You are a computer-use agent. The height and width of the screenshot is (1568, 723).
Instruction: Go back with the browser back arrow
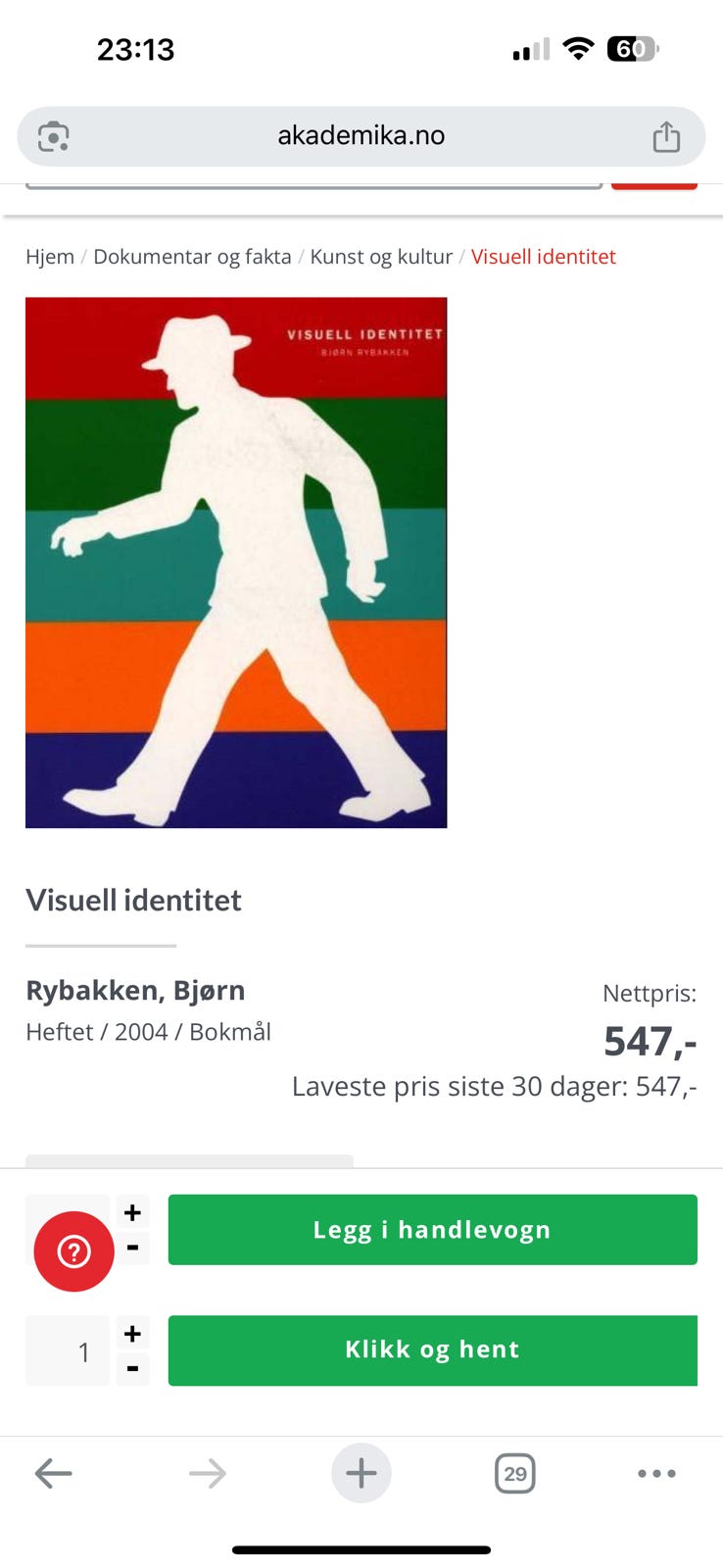pyautogui.click(x=53, y=1473)
